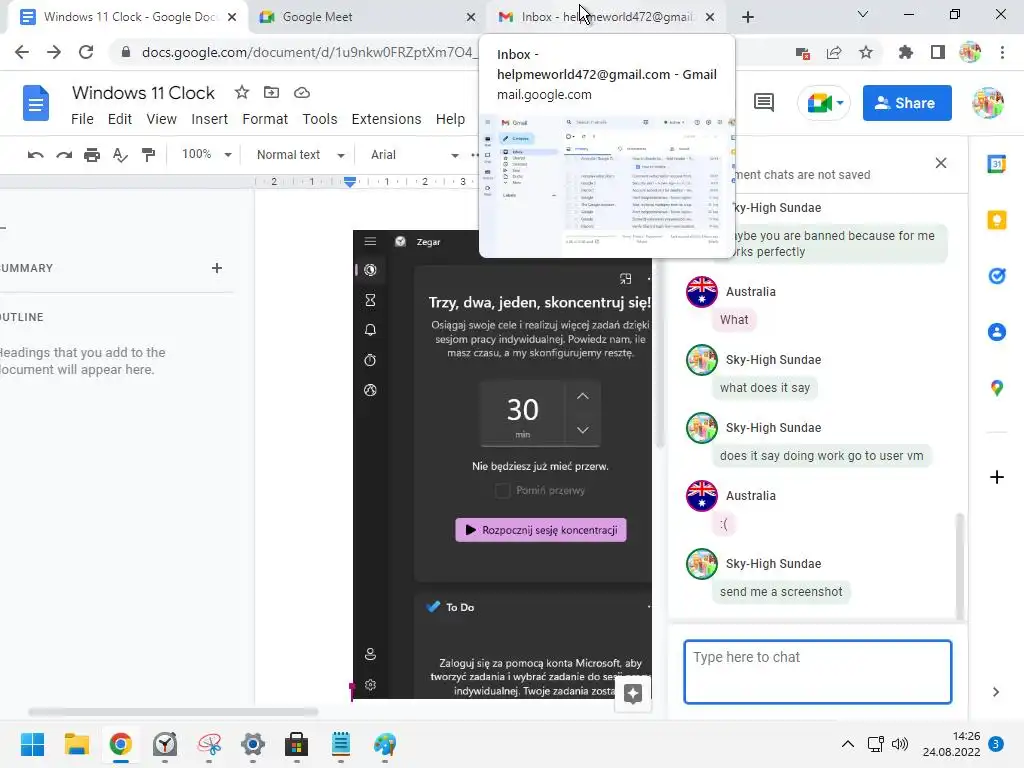Open the Extensions menu
This screenshot has height=768, width=1024.
click(x=386, y=119)
